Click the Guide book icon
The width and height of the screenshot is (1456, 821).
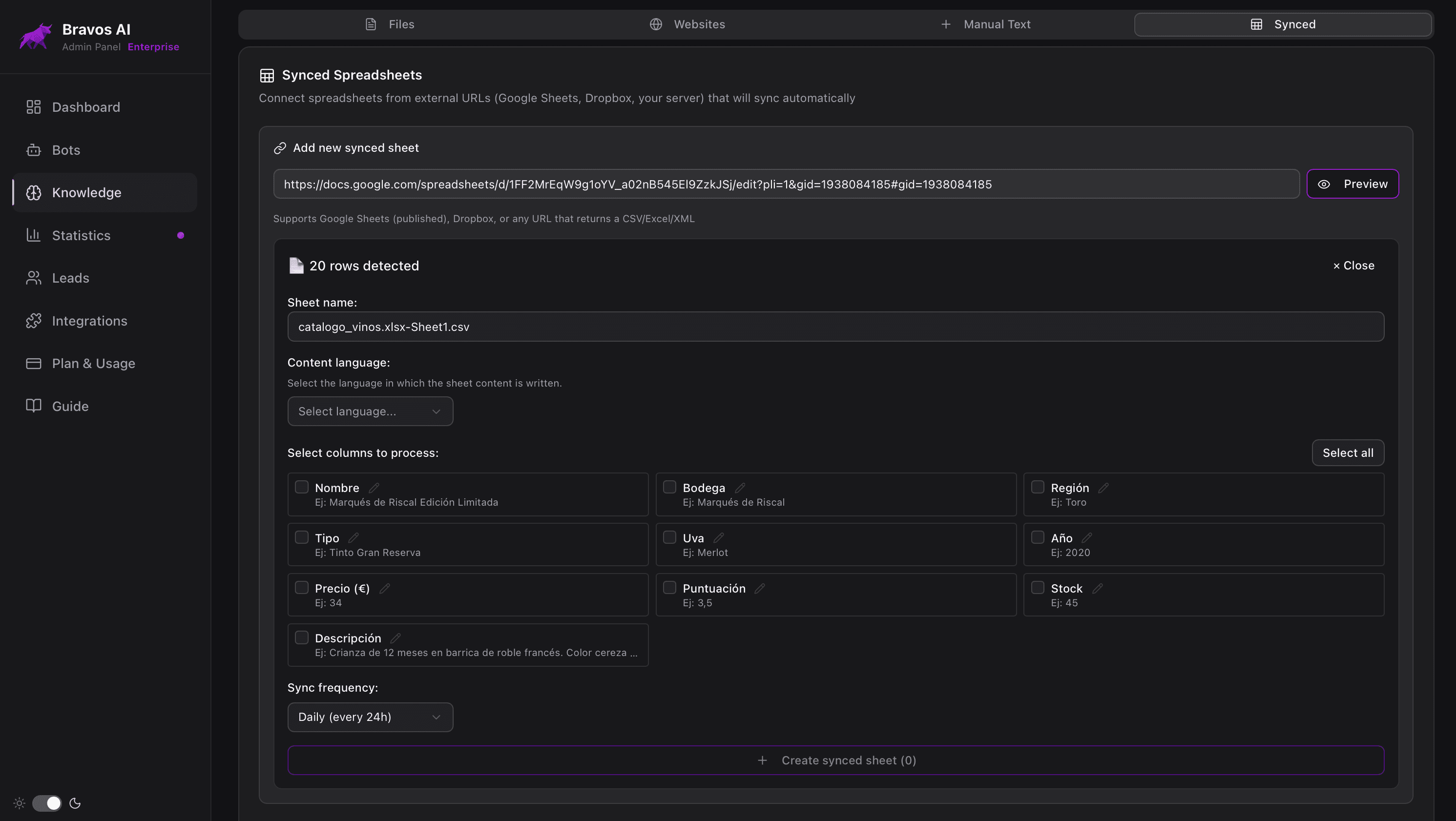[33, 406]
